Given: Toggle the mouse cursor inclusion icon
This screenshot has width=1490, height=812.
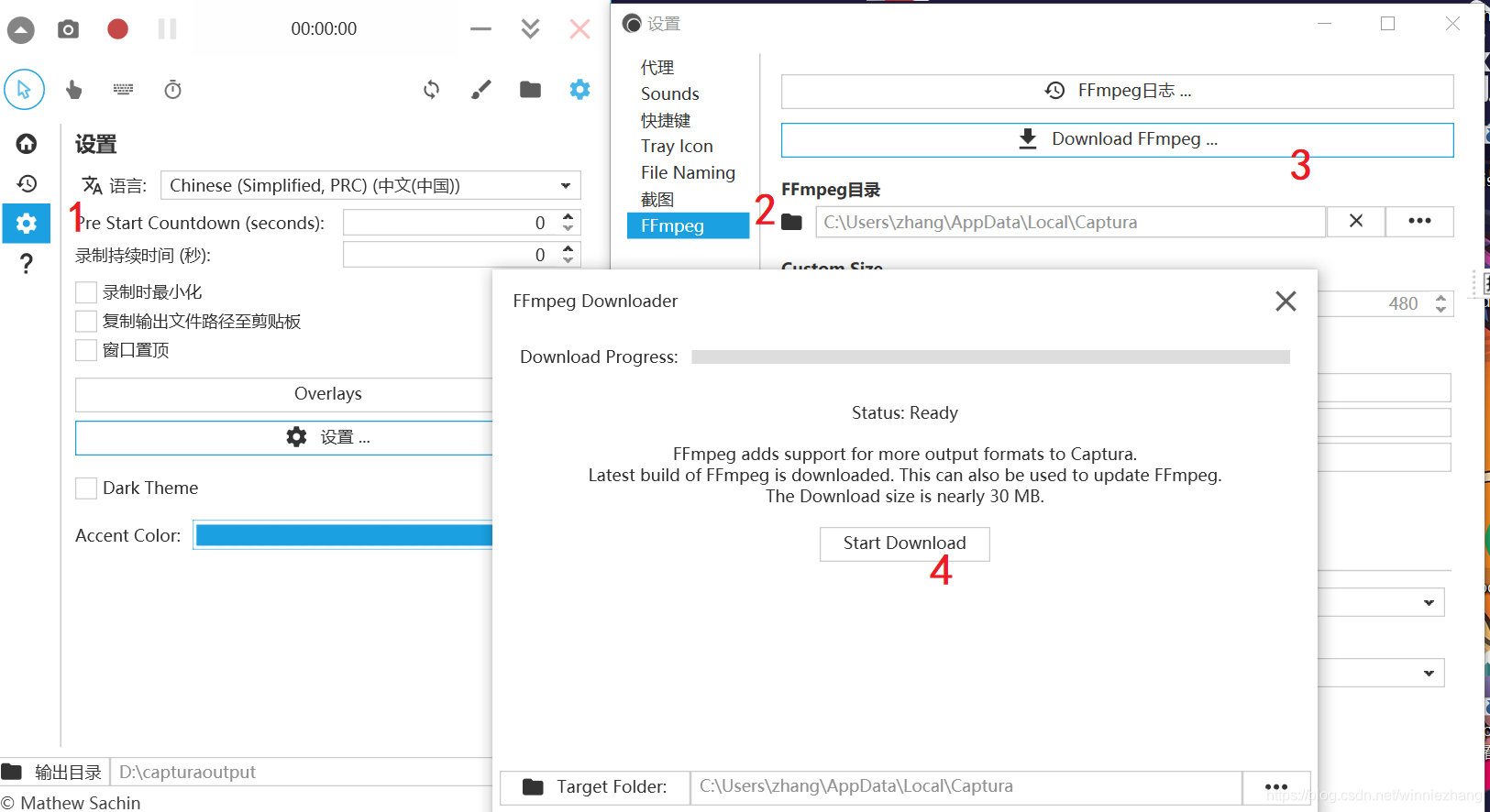Looking at the screenshot, I should pyautogui.click(x=25, y=90).
